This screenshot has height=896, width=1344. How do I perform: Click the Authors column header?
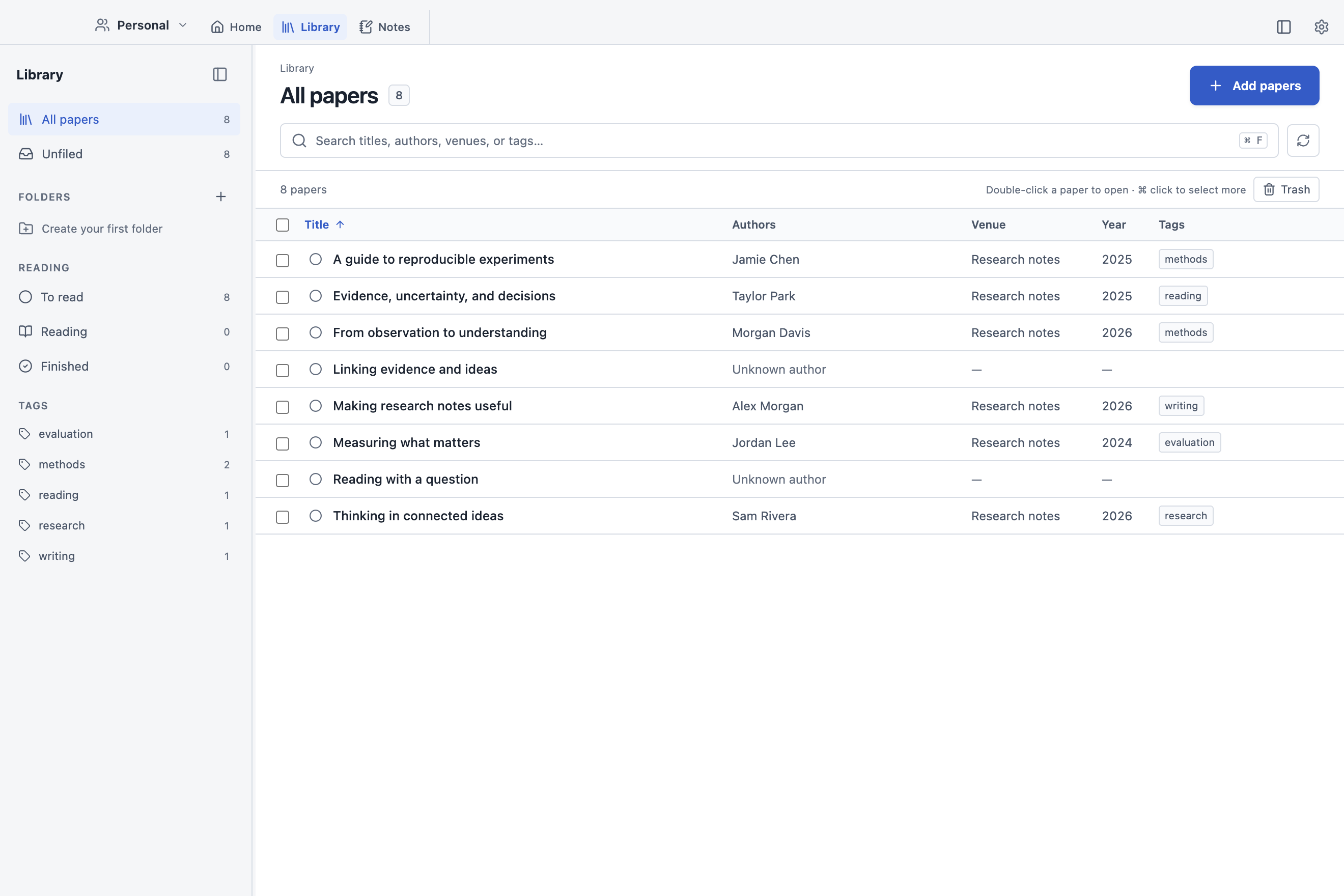pyautogui.click(x=754, y=225)
